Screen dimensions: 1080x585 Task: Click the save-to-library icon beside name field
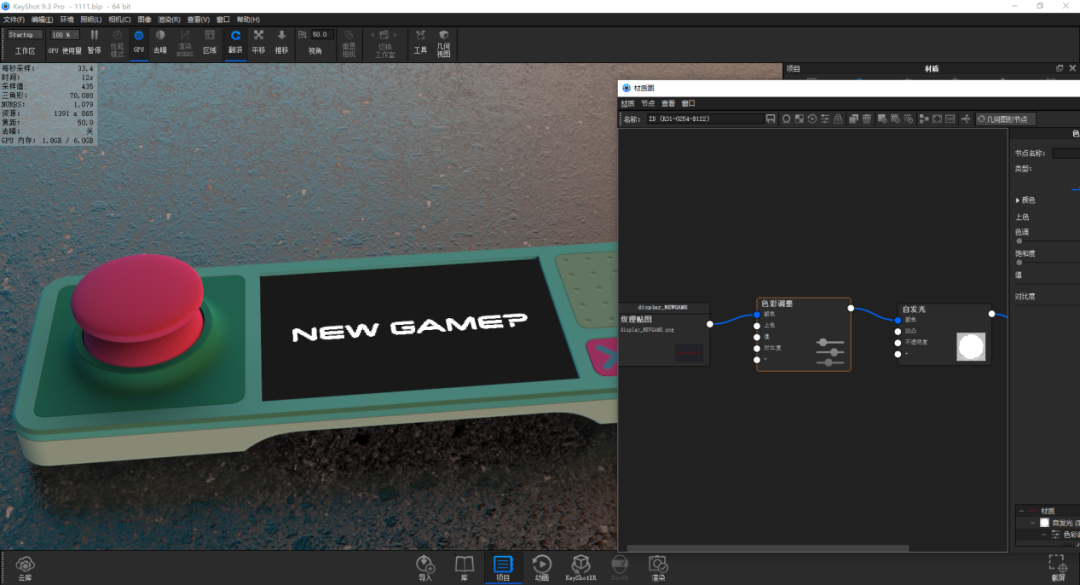[x=770, y=119]
